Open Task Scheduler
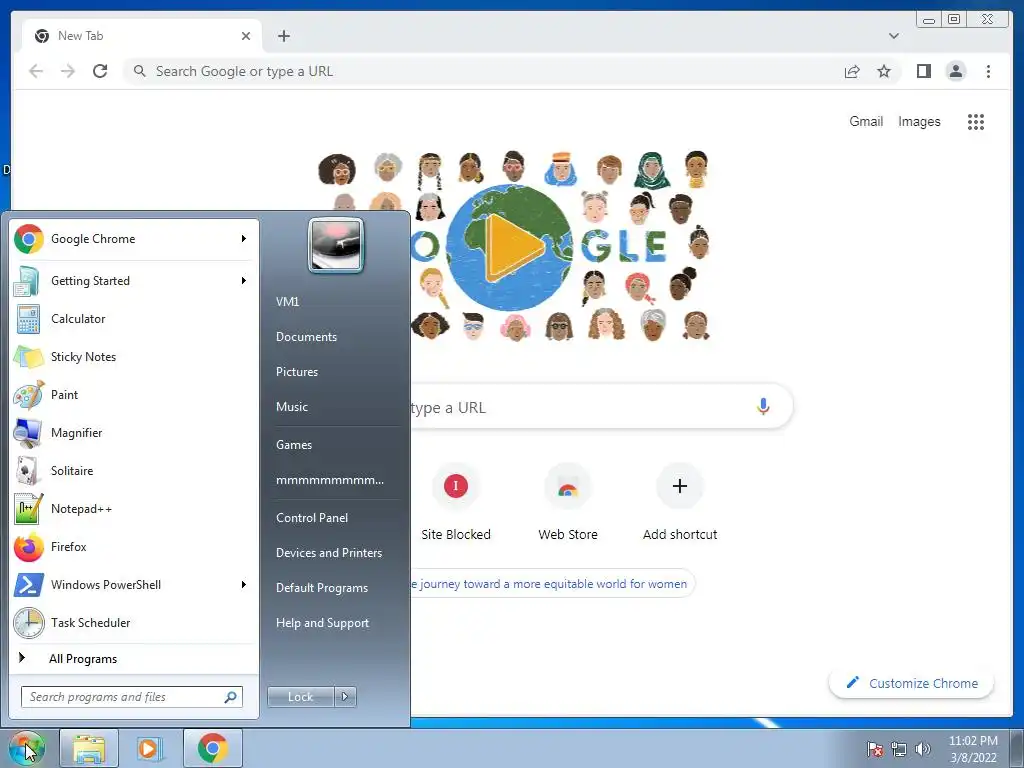 (x=134, y=622)
